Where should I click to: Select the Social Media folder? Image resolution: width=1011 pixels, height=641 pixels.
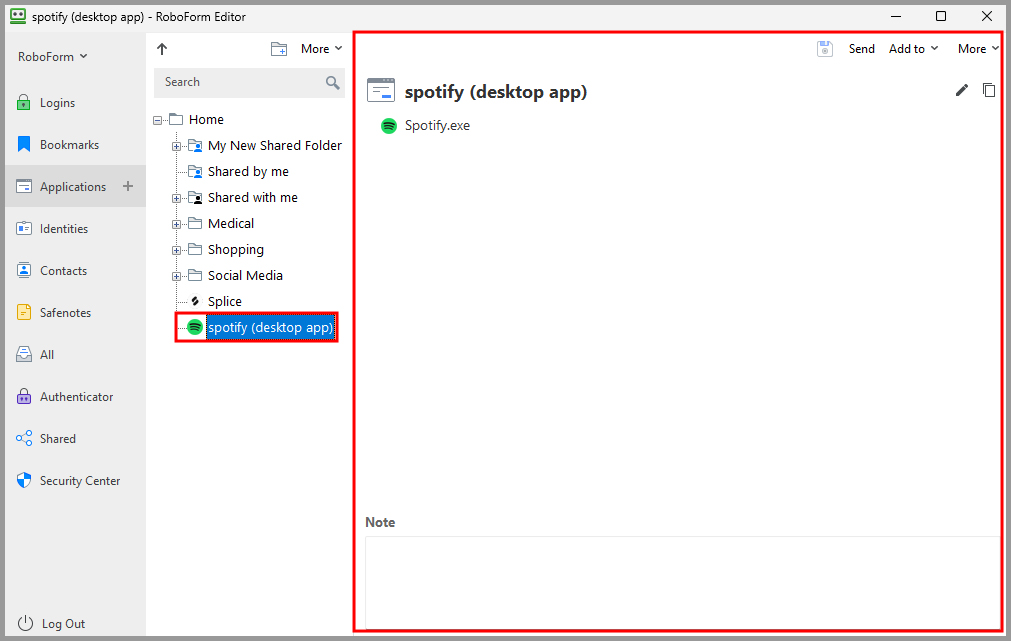245,275
